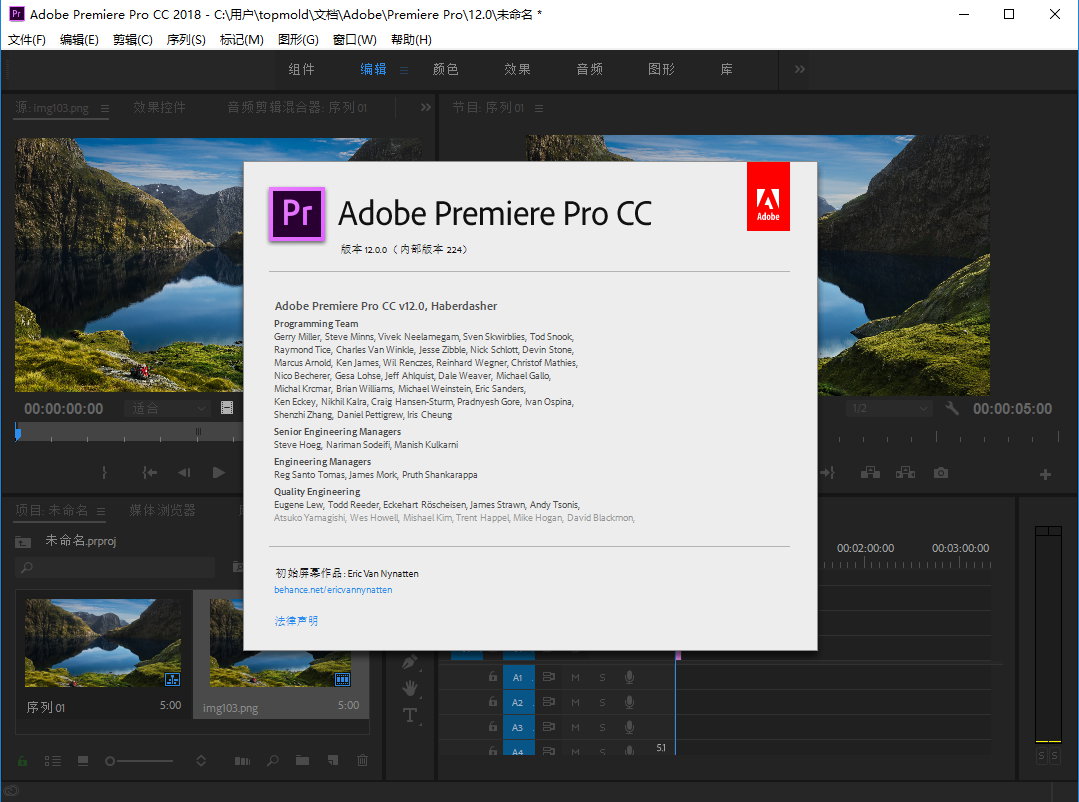
Task: Switch to the 颜色 workspace tab
Action: coord(445,69)
